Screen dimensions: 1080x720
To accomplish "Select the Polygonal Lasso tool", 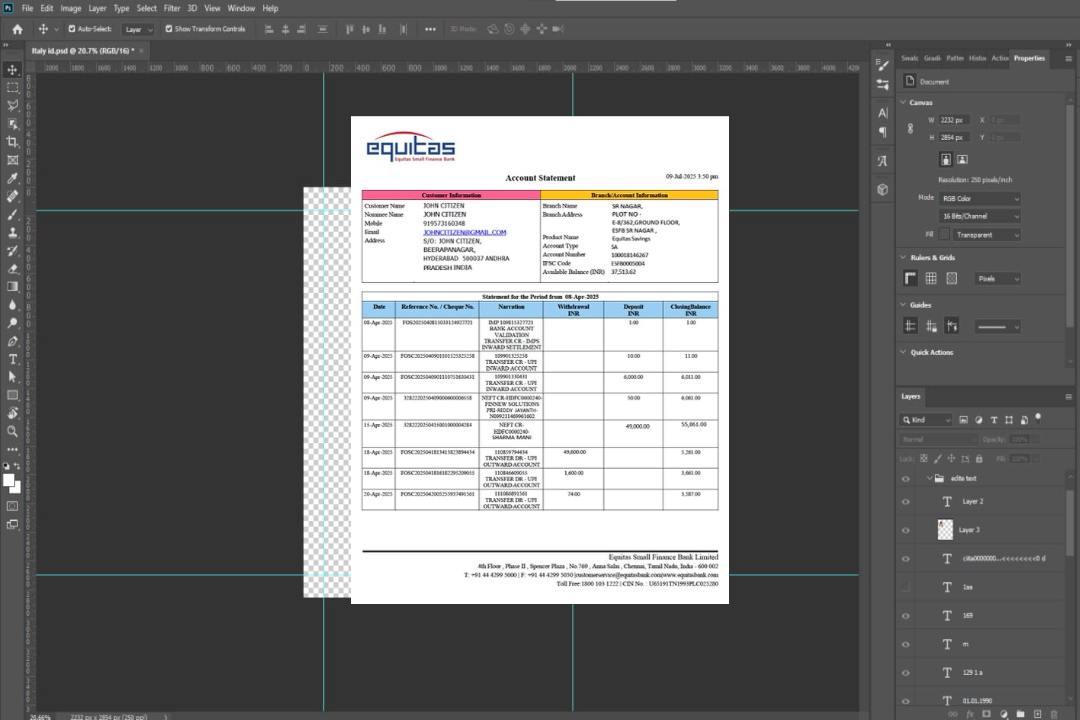I will (x=12, y=105).
